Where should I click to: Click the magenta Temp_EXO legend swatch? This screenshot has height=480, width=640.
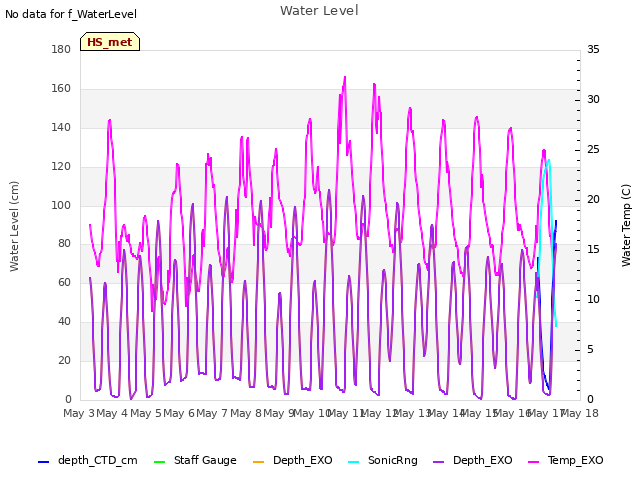pyautogui.click(x=534, y=462)
